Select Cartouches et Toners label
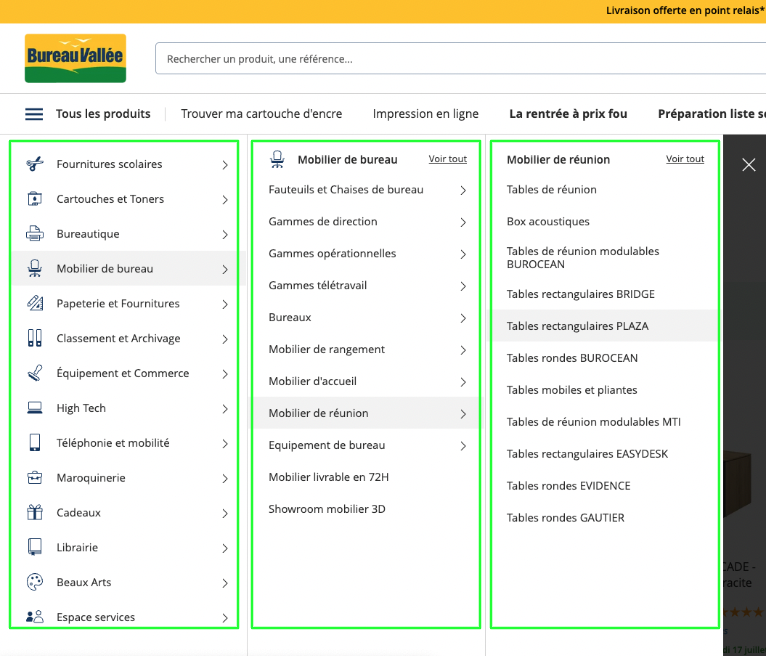The width and height of the screenshot is (767, 656). 110,199
